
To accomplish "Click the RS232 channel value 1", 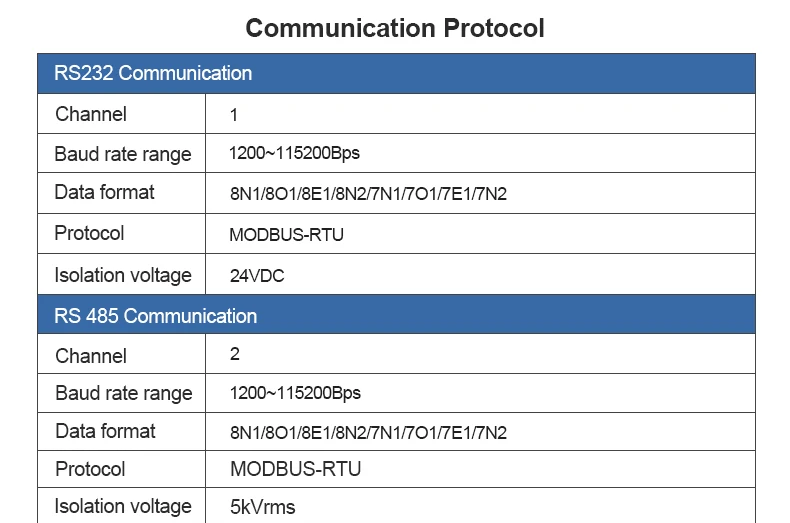I will (x=234, y=115).
